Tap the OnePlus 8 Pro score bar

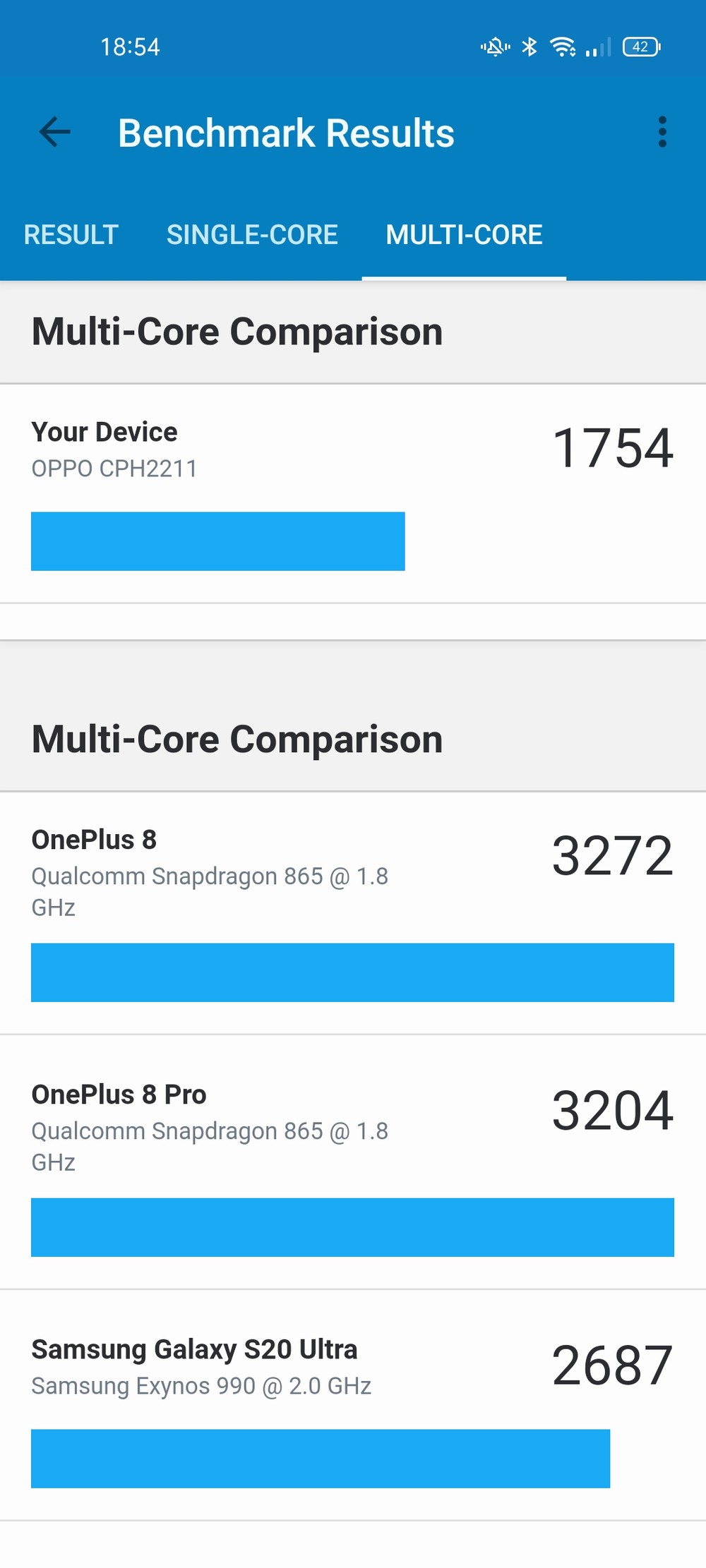click(352, 1227)
